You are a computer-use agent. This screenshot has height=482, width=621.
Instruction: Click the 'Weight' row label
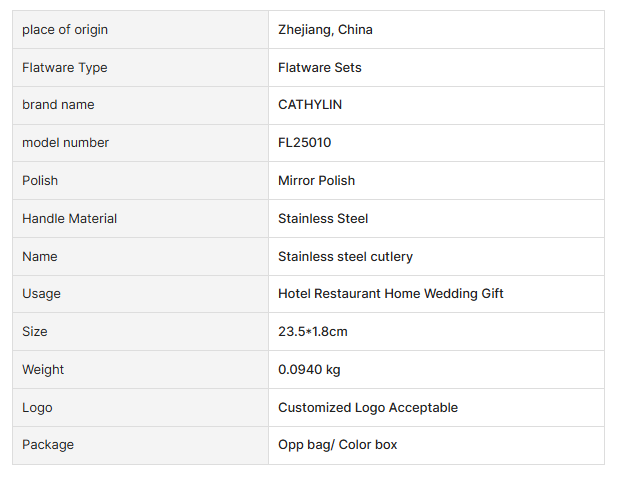(x=43, y=370)
